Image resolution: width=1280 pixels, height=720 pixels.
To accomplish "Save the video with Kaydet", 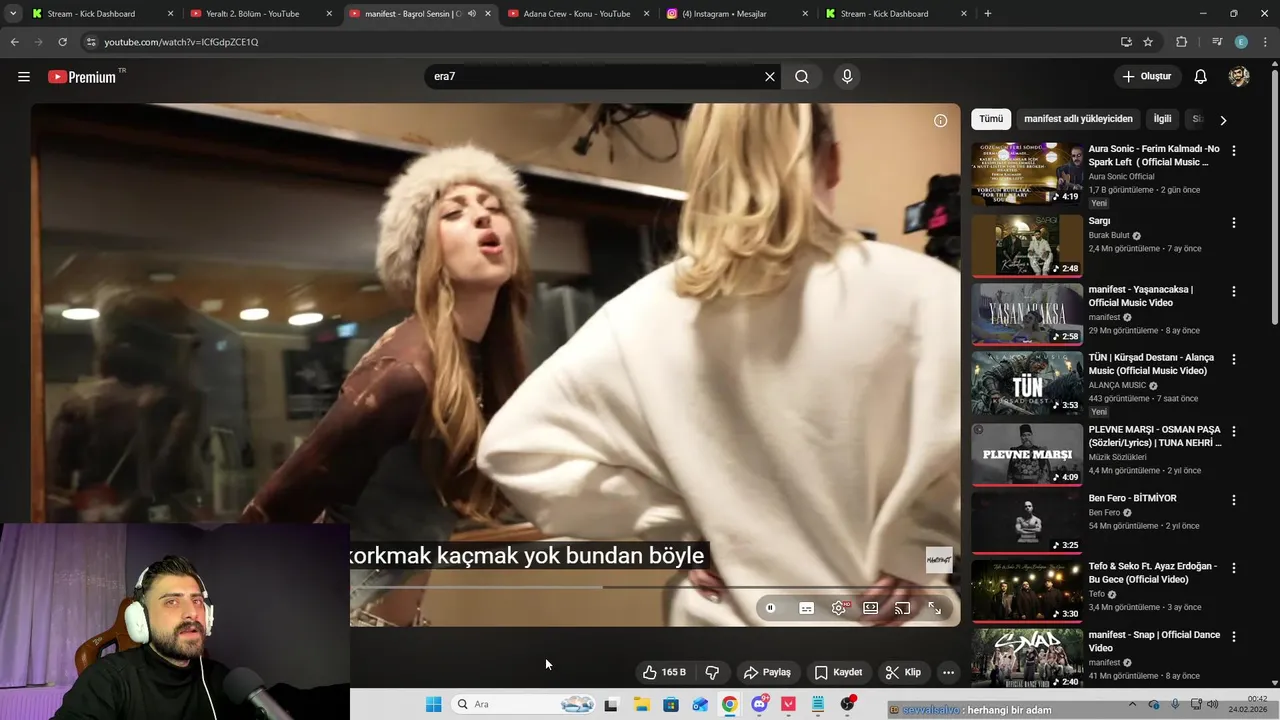I will coord(838,672).
